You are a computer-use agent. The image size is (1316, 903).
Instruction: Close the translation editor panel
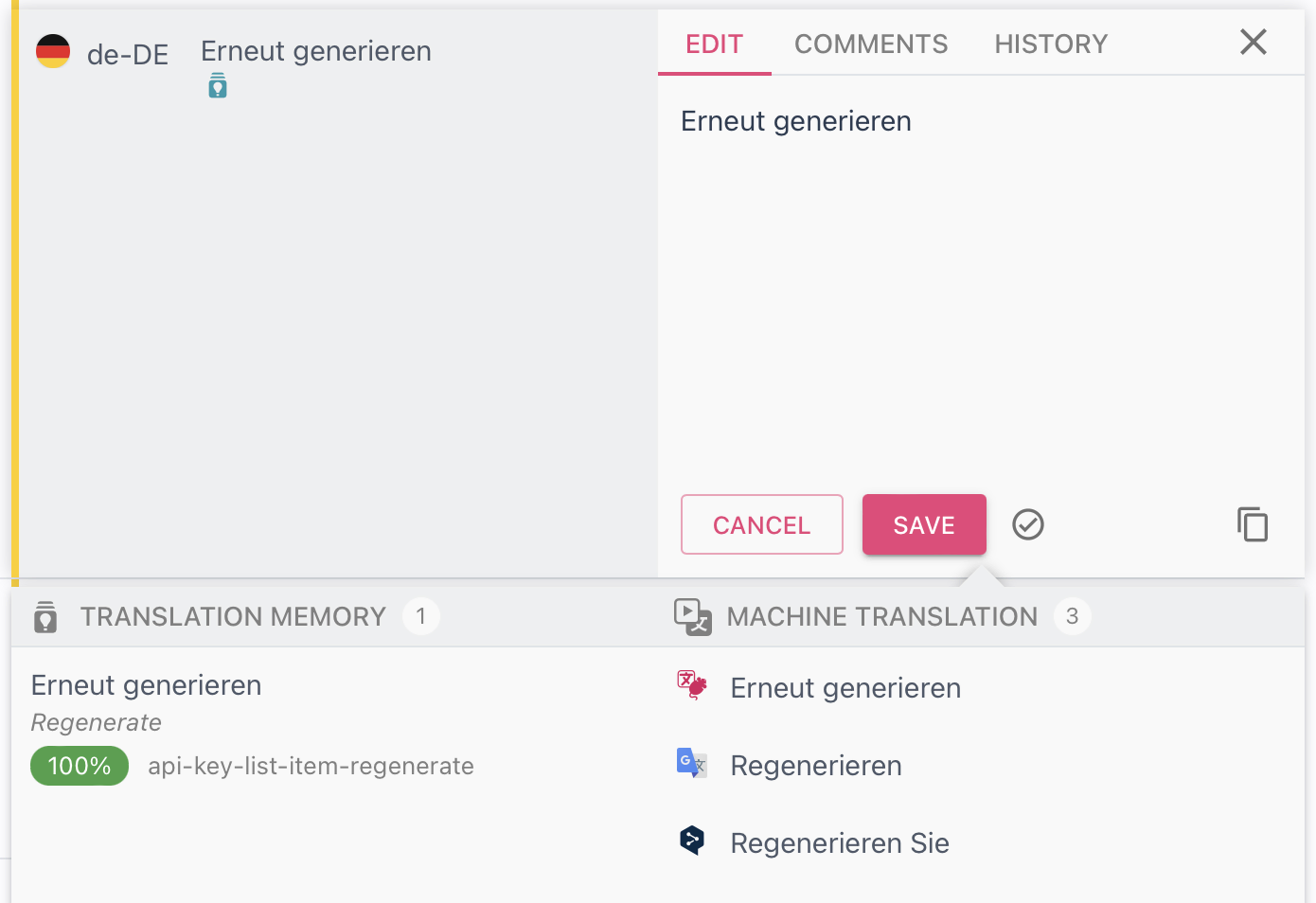pyautogui.click(x=1253, y=42)
